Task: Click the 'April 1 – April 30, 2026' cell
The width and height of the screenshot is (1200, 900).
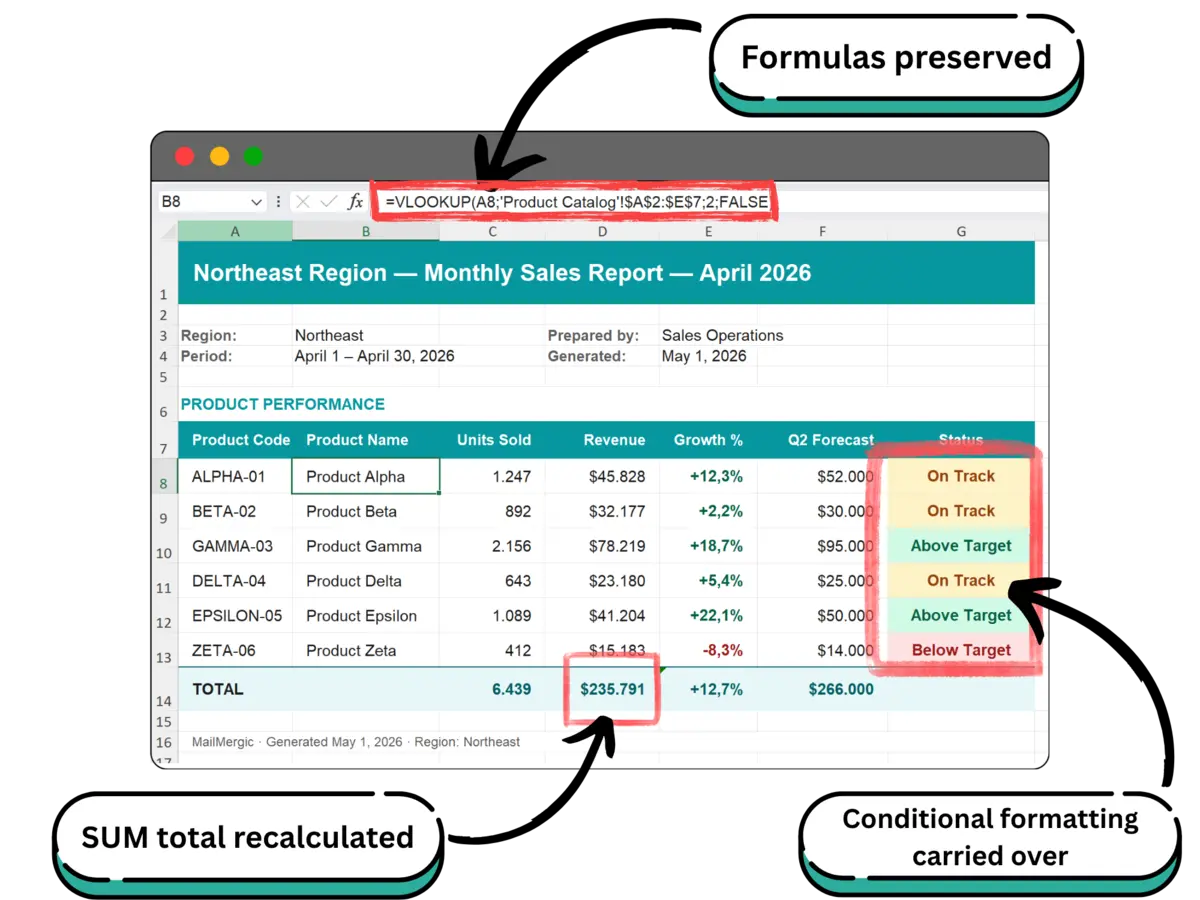Action: pyautogui.click(x=374, y=356)
